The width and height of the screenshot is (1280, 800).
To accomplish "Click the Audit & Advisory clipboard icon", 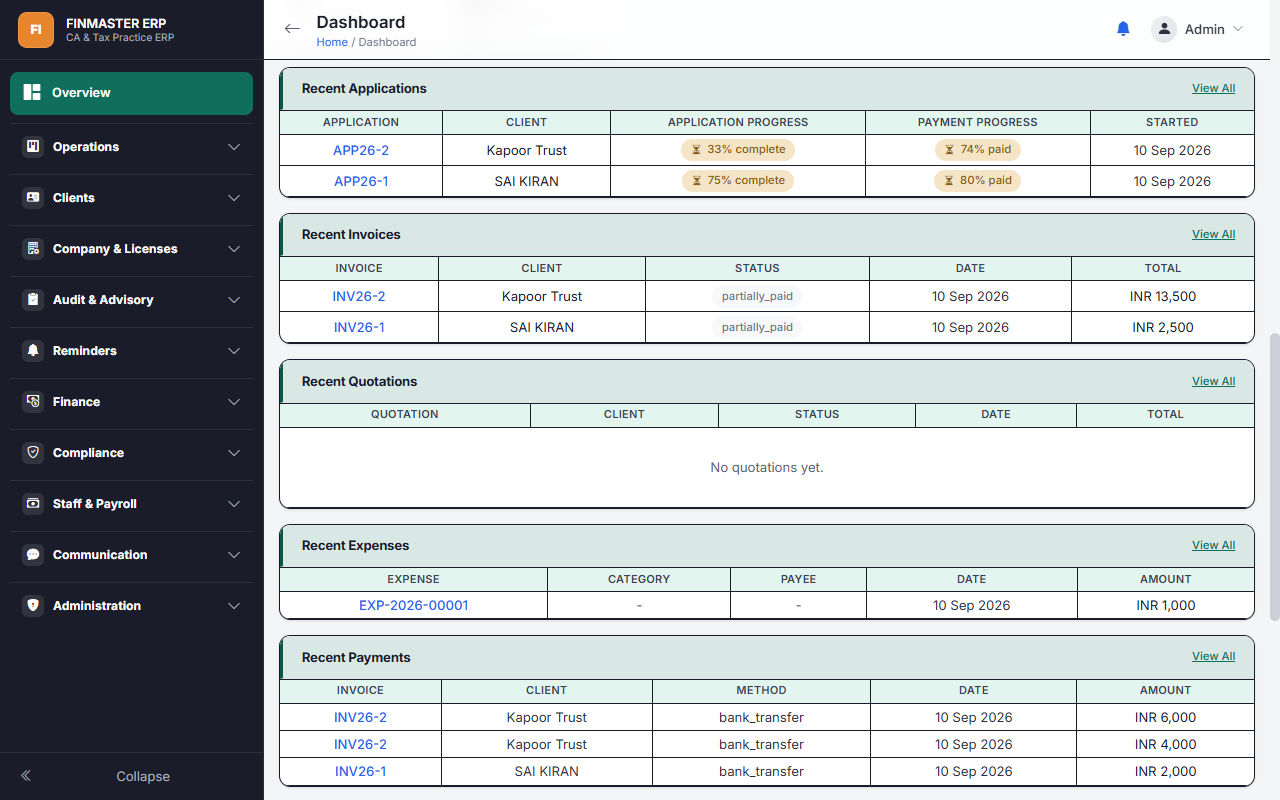I will click(33, 300).
